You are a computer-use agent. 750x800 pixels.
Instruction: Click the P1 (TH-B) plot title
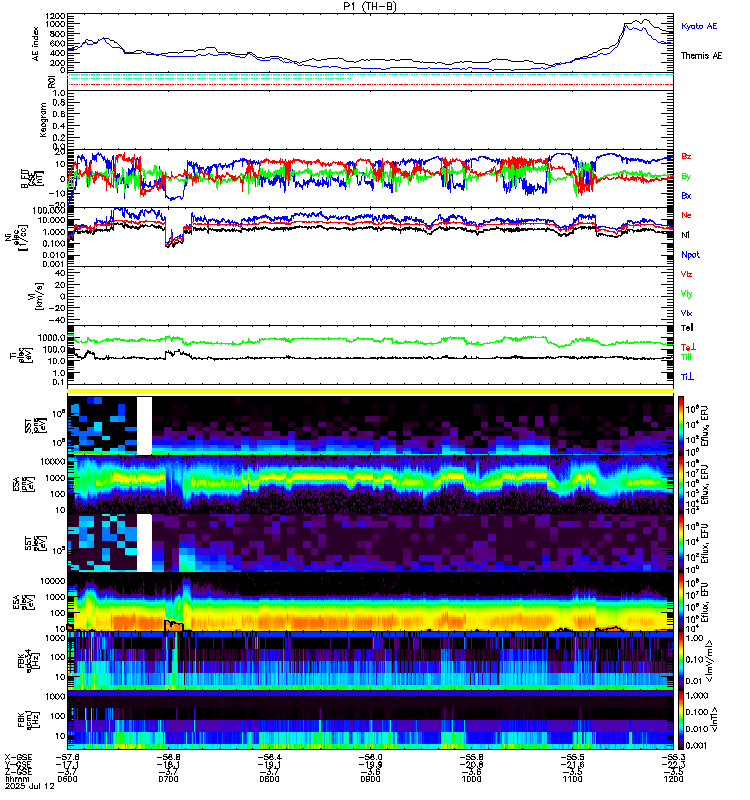(369, 6)
